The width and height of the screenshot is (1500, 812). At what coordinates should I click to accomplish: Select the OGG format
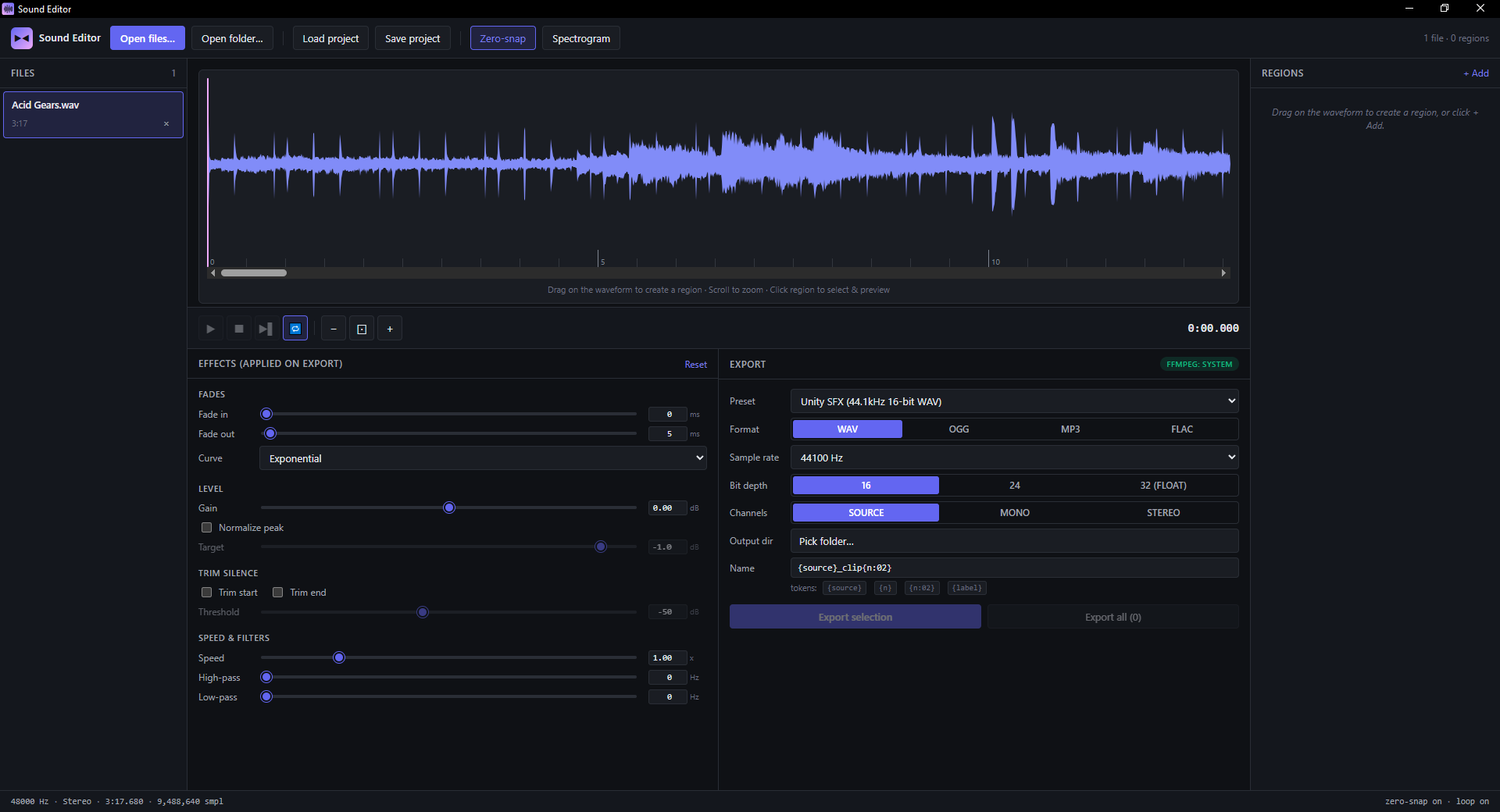tap(959, 429)
